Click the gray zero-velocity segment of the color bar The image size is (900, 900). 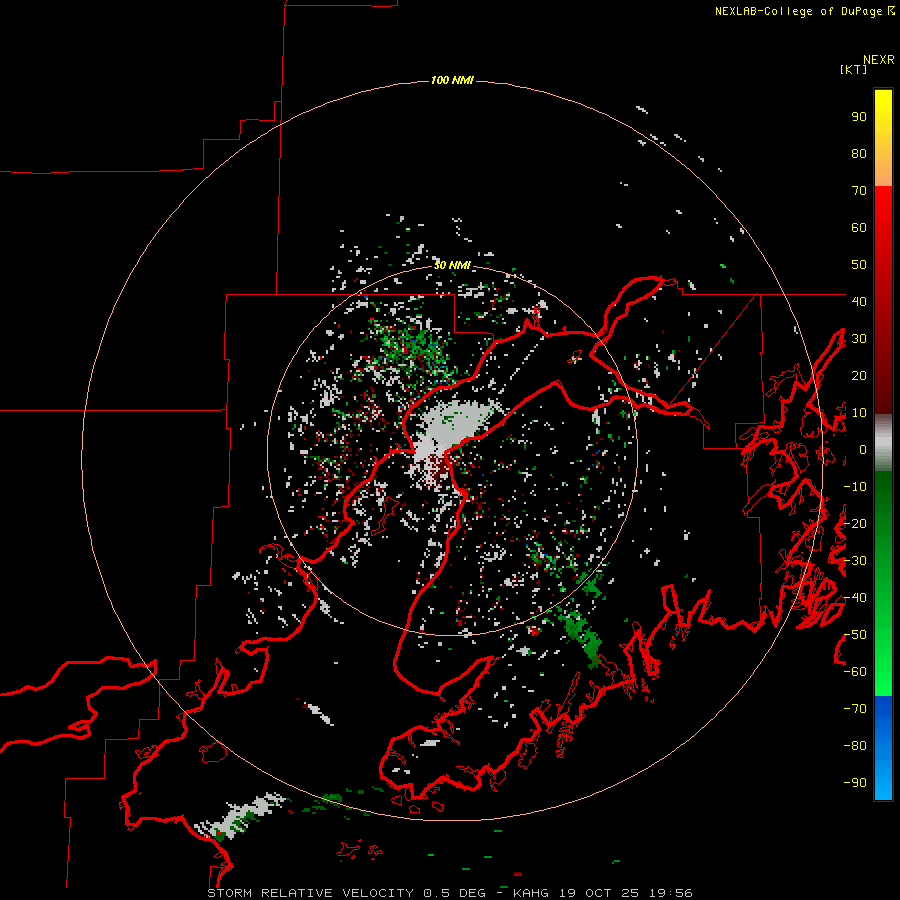coord(883,443)
